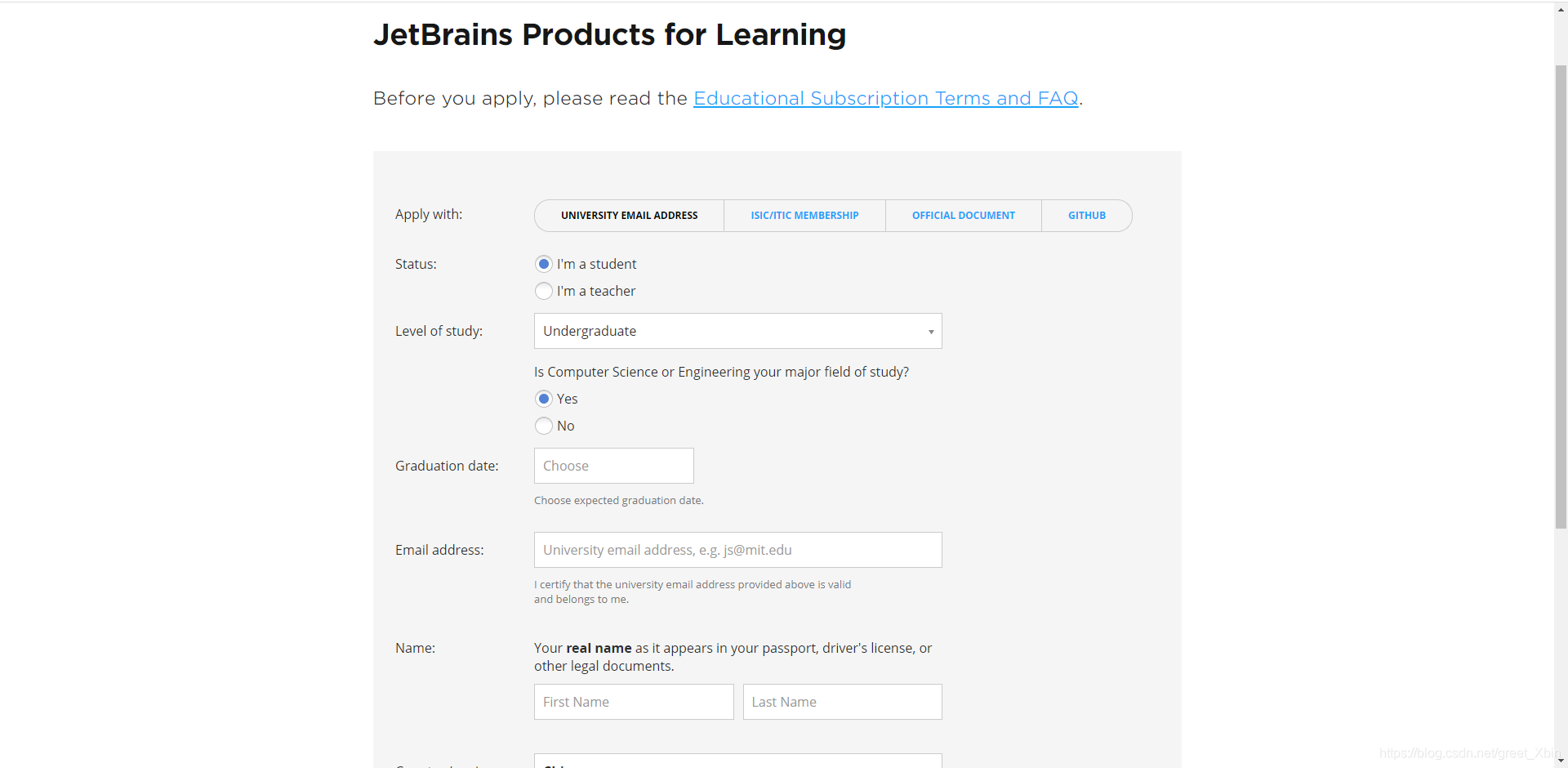
Task: Select the I'm a teacher radio
Action: [544, 291]
